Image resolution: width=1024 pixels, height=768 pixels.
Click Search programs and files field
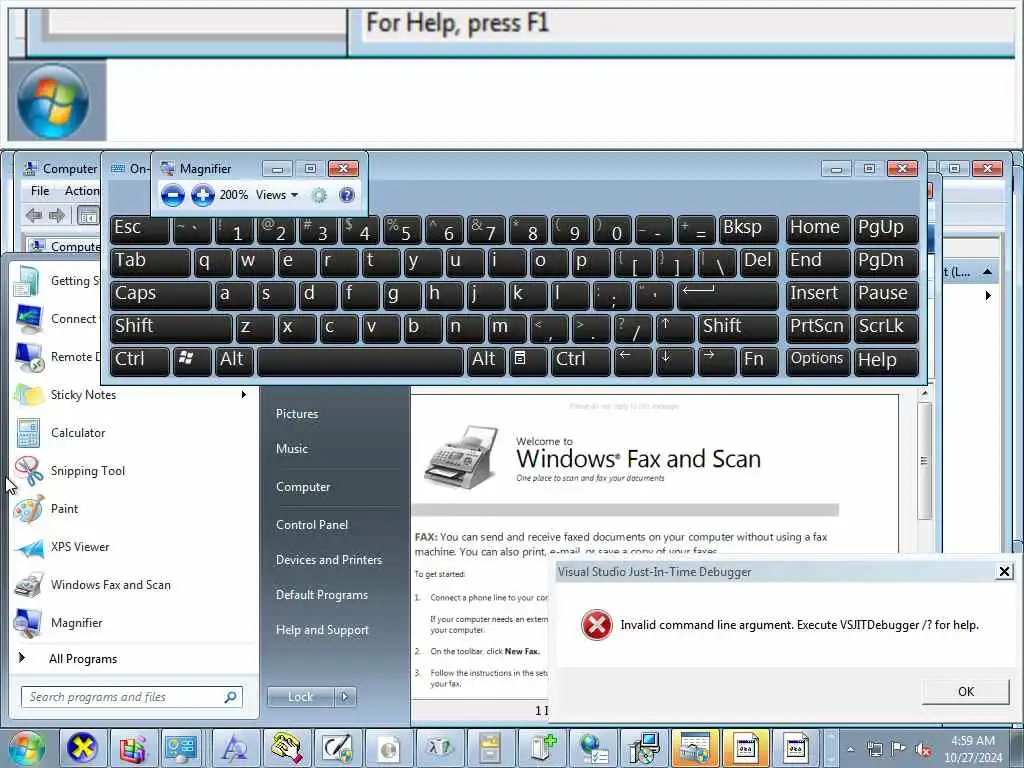[x=132, y=697]
